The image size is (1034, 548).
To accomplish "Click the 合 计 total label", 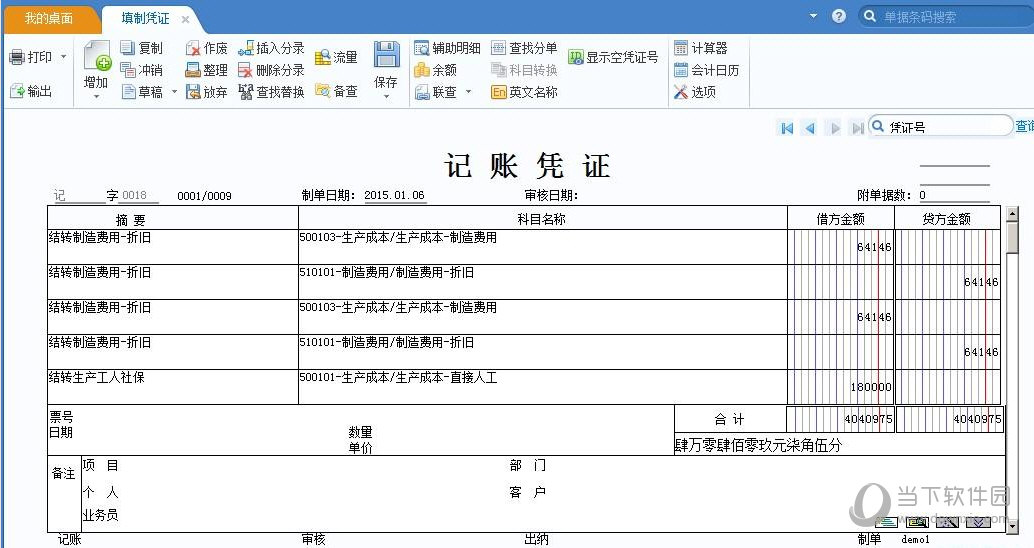I will [x=729, y=419].
